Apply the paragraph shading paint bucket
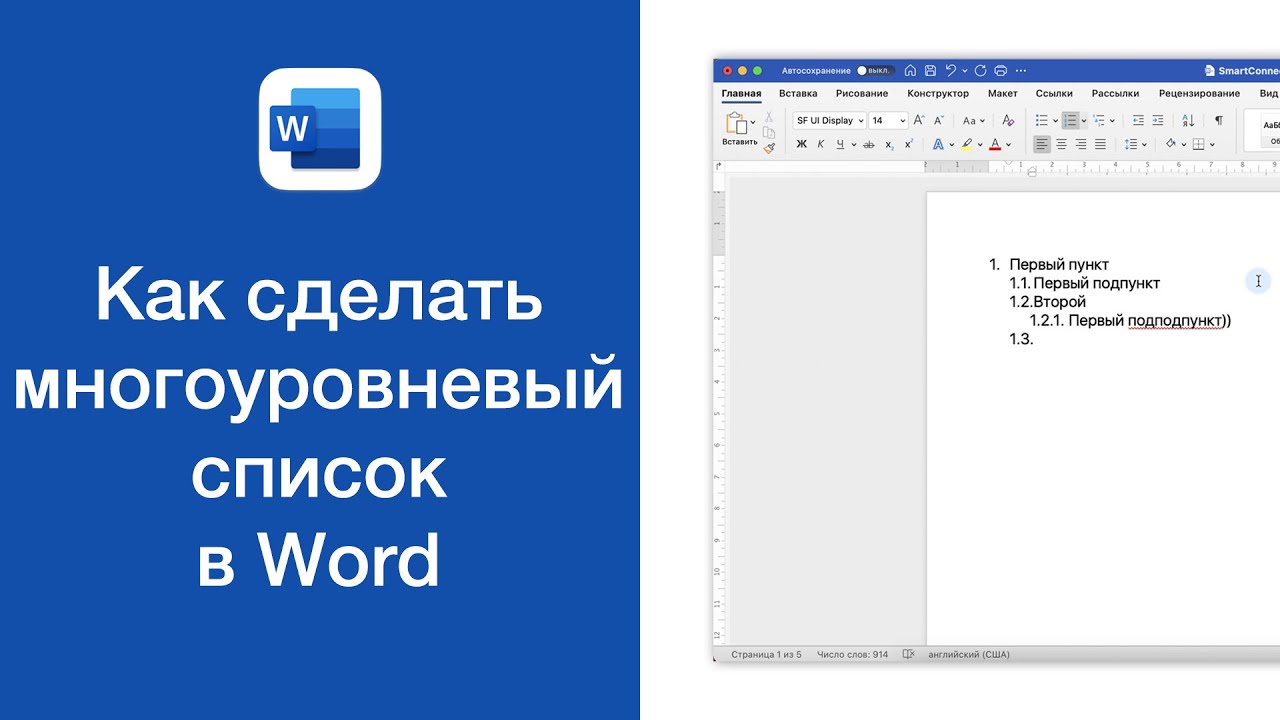The height and width of the screenshot is (720, 1280). click(x=1171, y=144)
